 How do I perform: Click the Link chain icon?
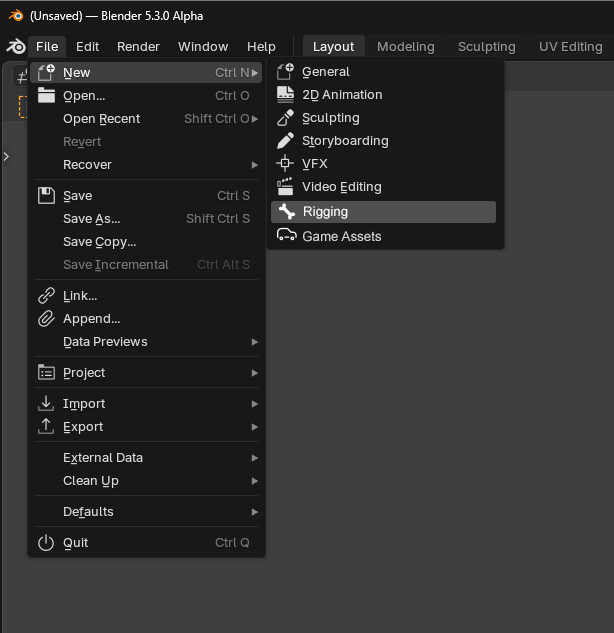46,296
